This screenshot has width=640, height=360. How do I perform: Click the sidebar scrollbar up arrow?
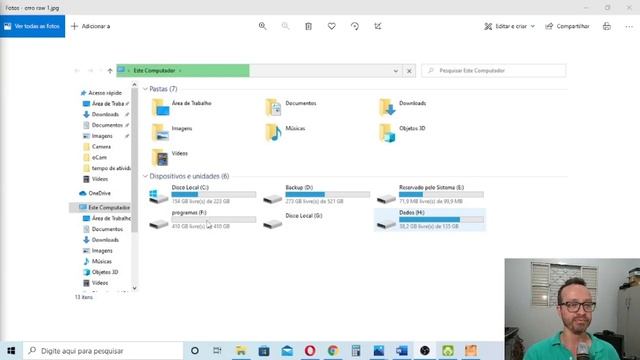pos(134,85)
